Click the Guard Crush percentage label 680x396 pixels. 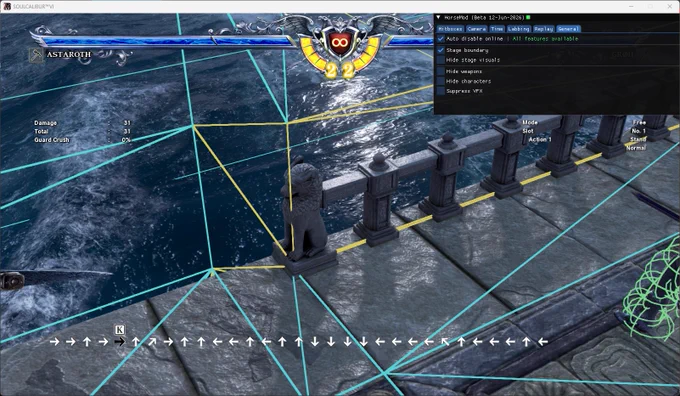pos(52,140)
